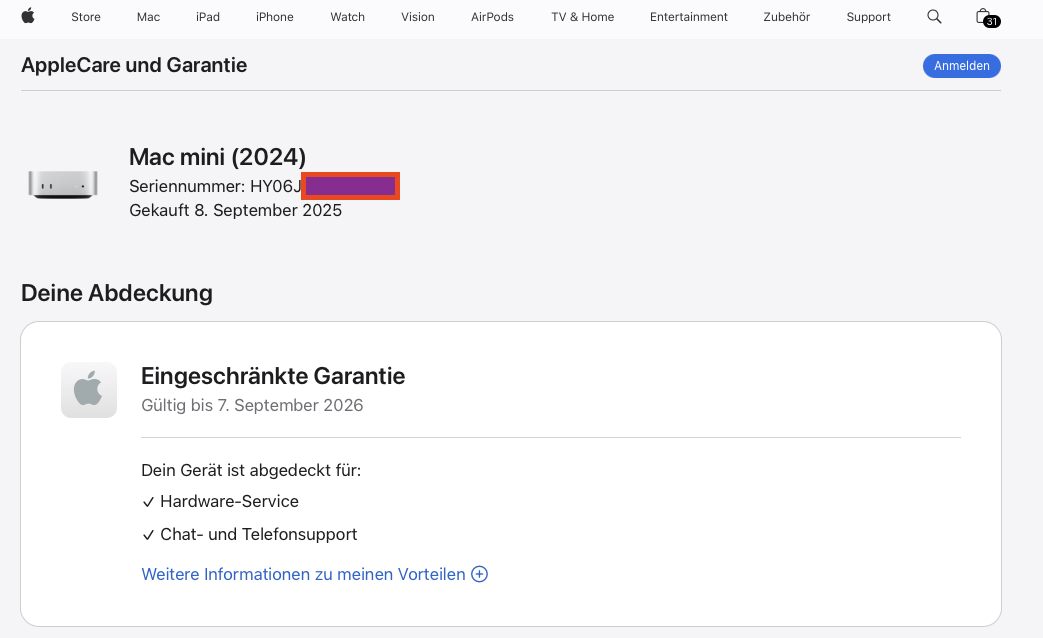Screen dimensions: 1043x638
Task: Go to the iPad section
Action: pos(208,17)
